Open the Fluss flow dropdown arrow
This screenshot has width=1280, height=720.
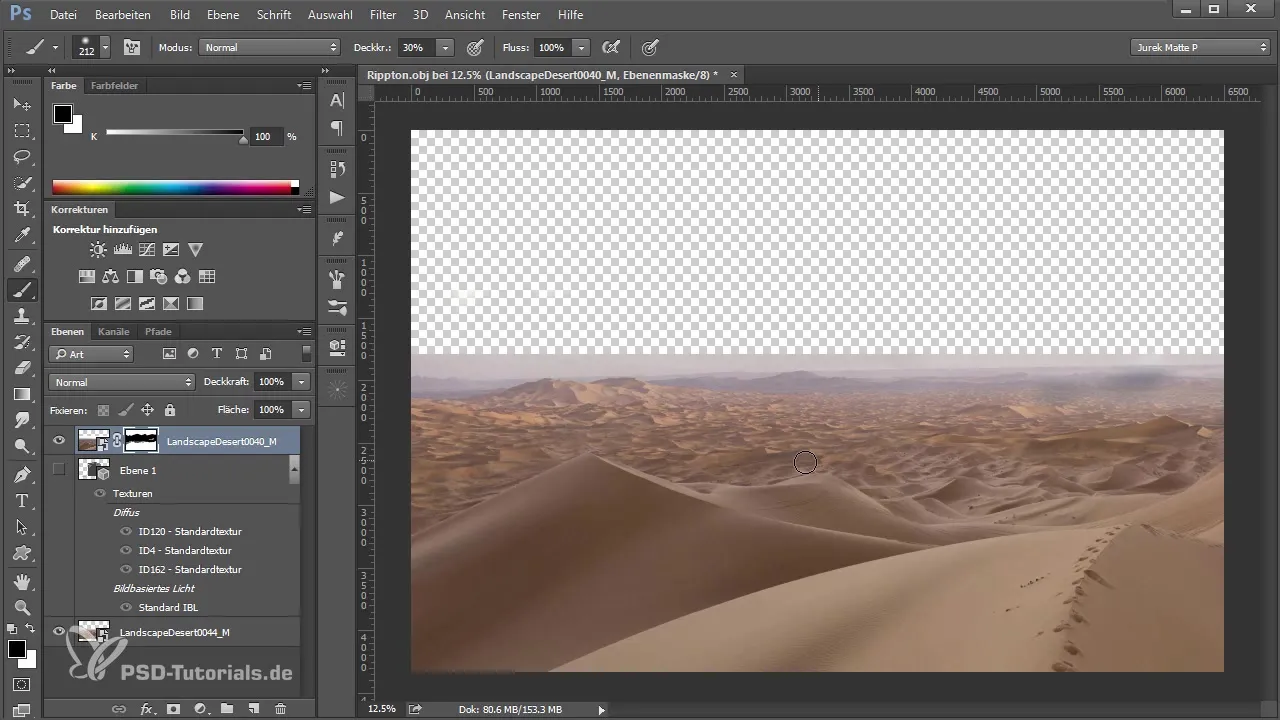pos(582,47)
